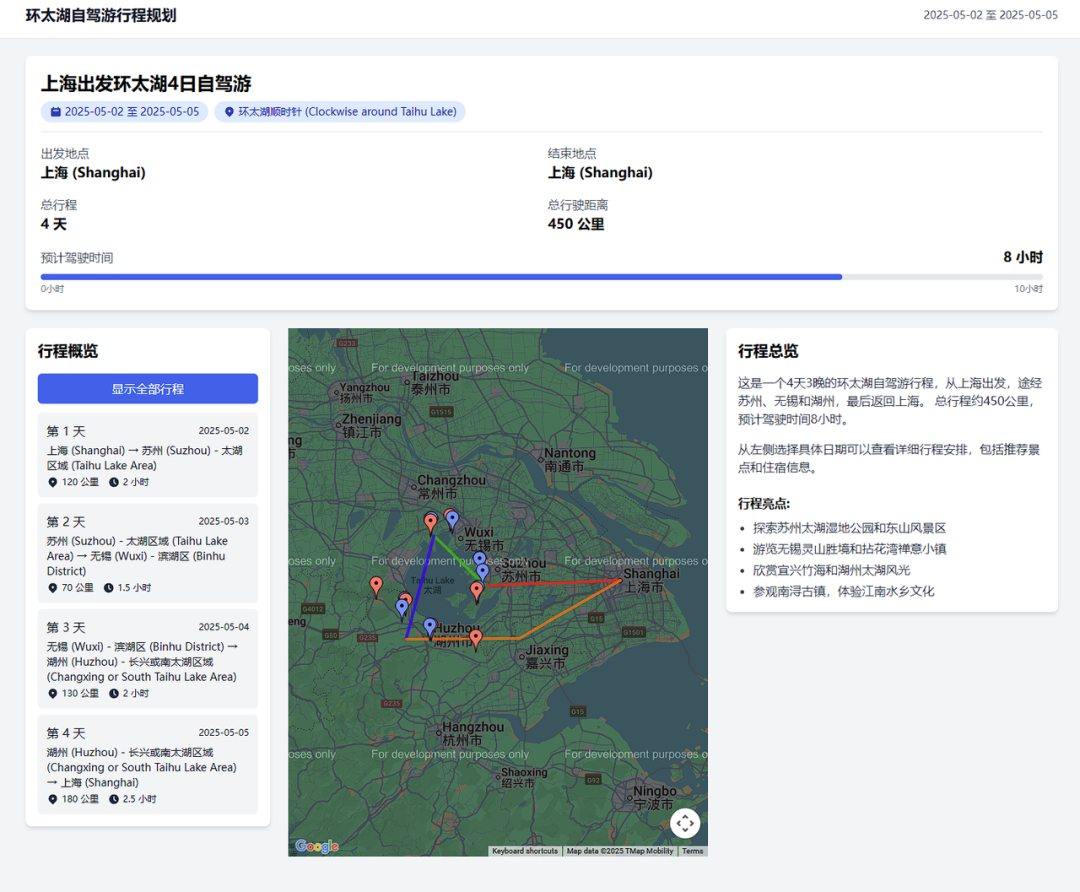Click the red marker west of Taihu Lake

pos(376,584)
